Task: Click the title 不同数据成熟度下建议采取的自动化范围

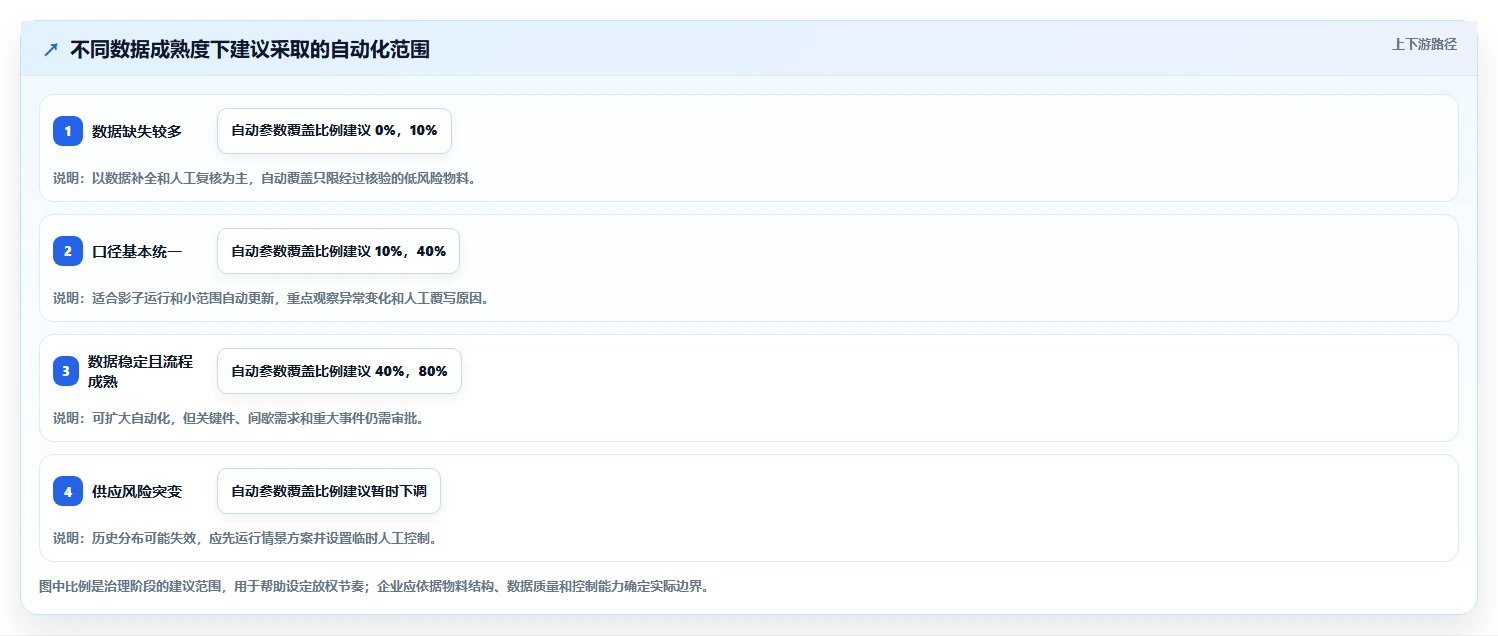Action: pos(250,50)
